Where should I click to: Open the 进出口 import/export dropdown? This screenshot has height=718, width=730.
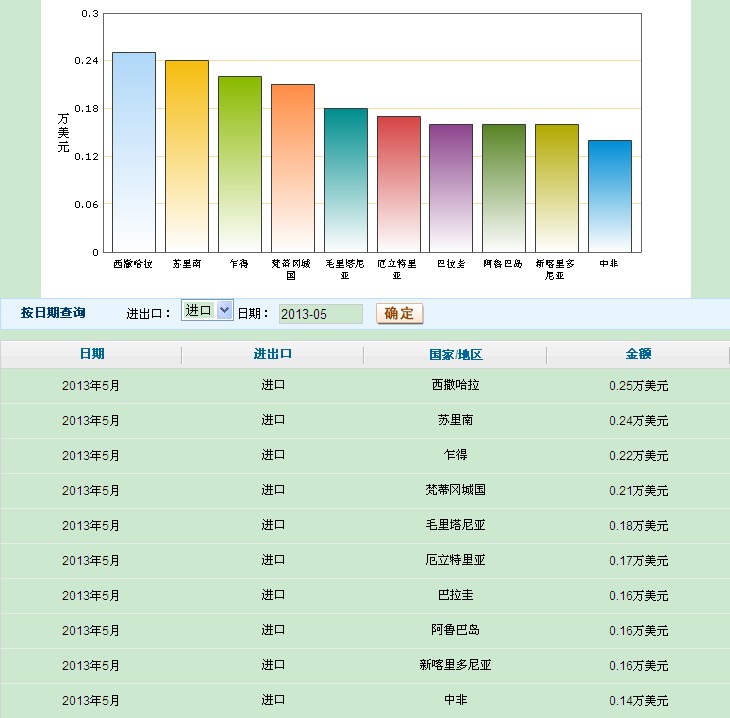point(207,311)
